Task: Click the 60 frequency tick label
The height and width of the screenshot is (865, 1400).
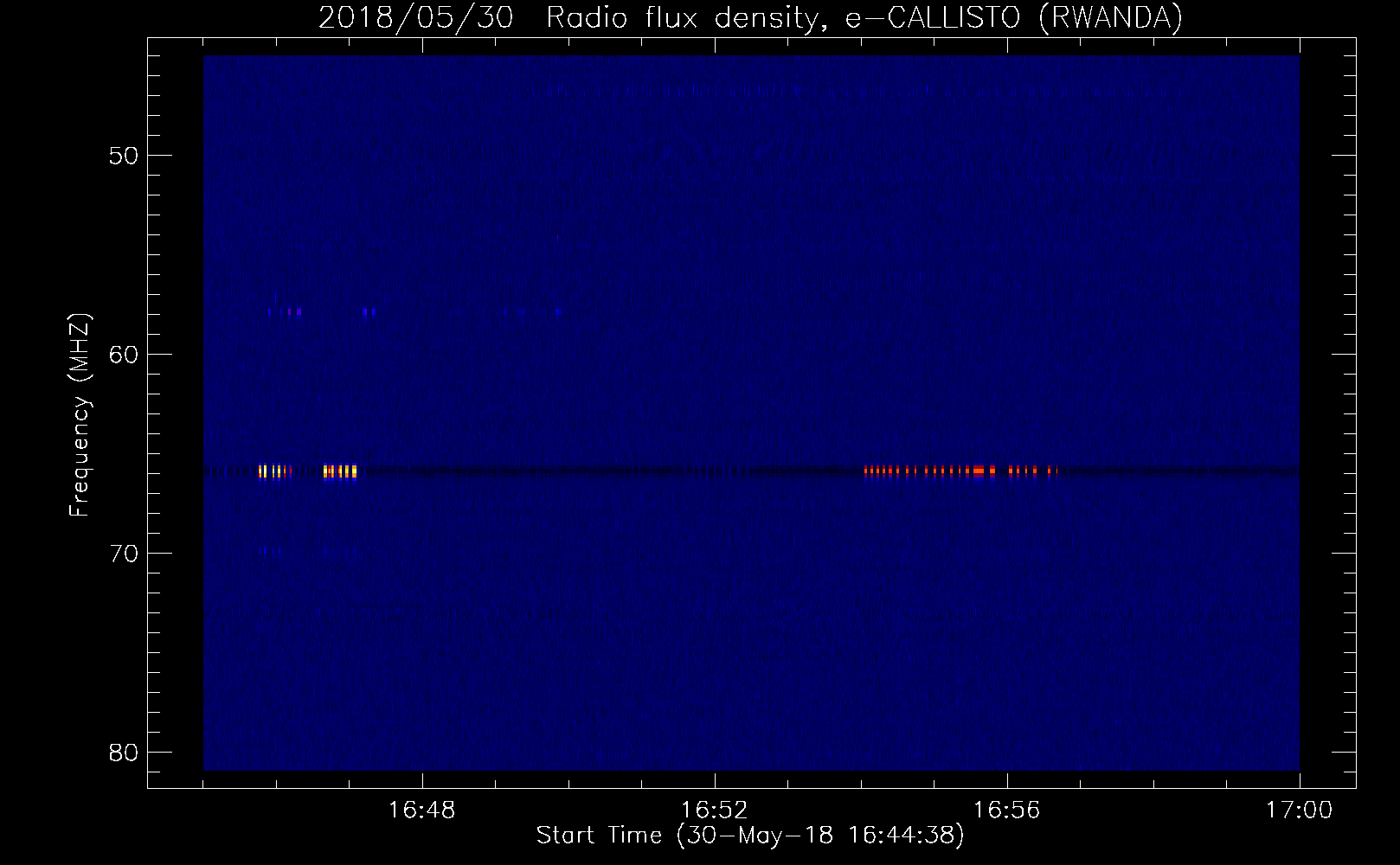Action: [123, 355]
